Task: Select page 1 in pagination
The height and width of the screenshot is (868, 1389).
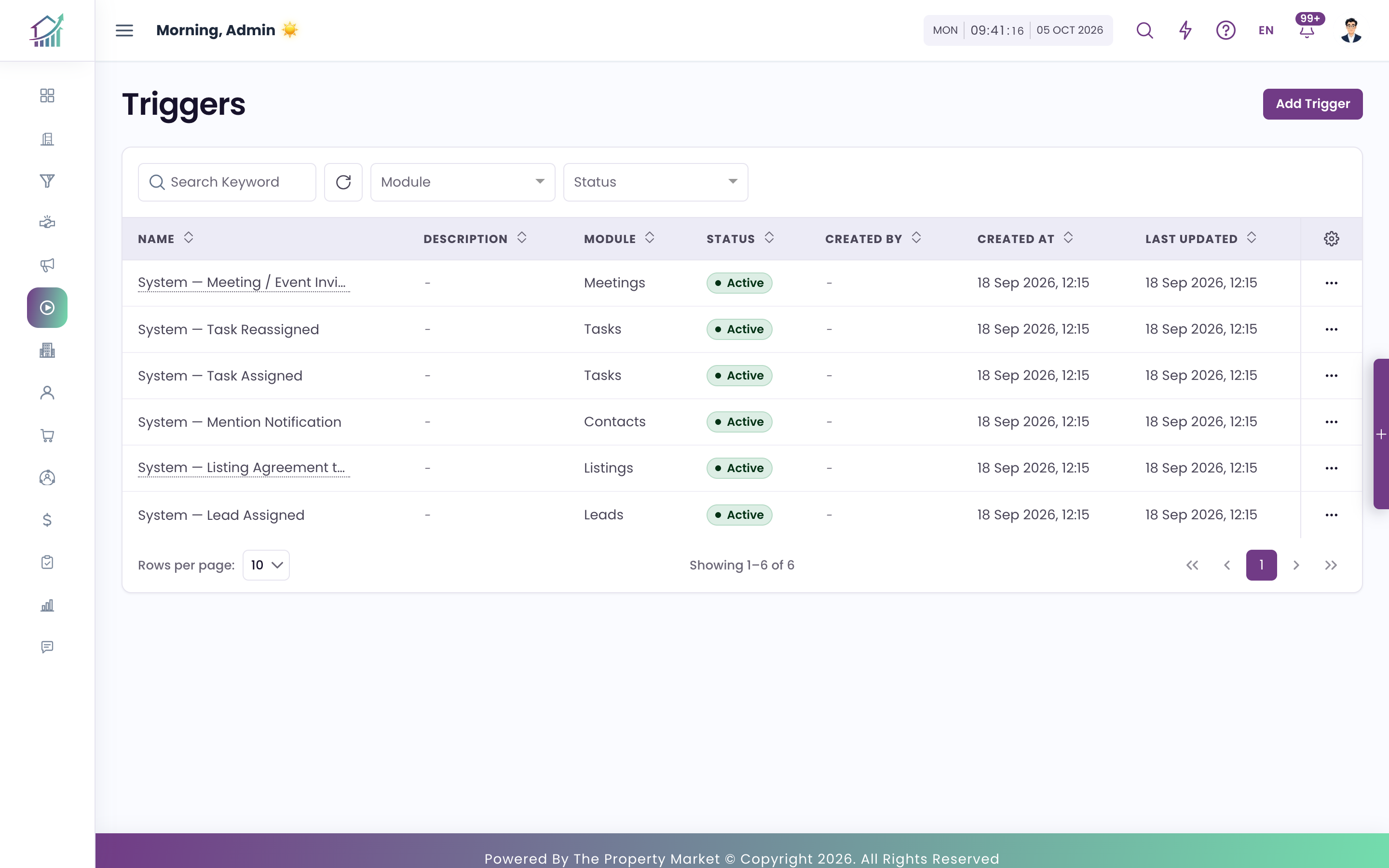Action: [1261, 565]
